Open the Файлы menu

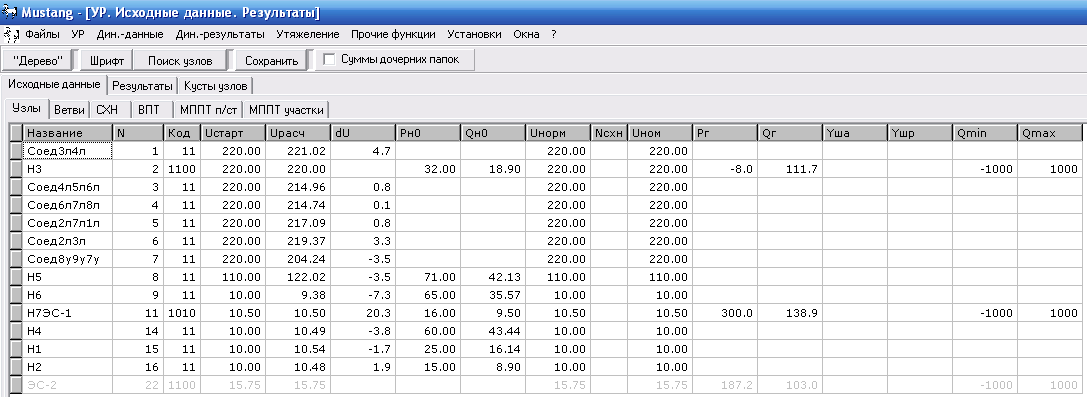click(42, 34)
